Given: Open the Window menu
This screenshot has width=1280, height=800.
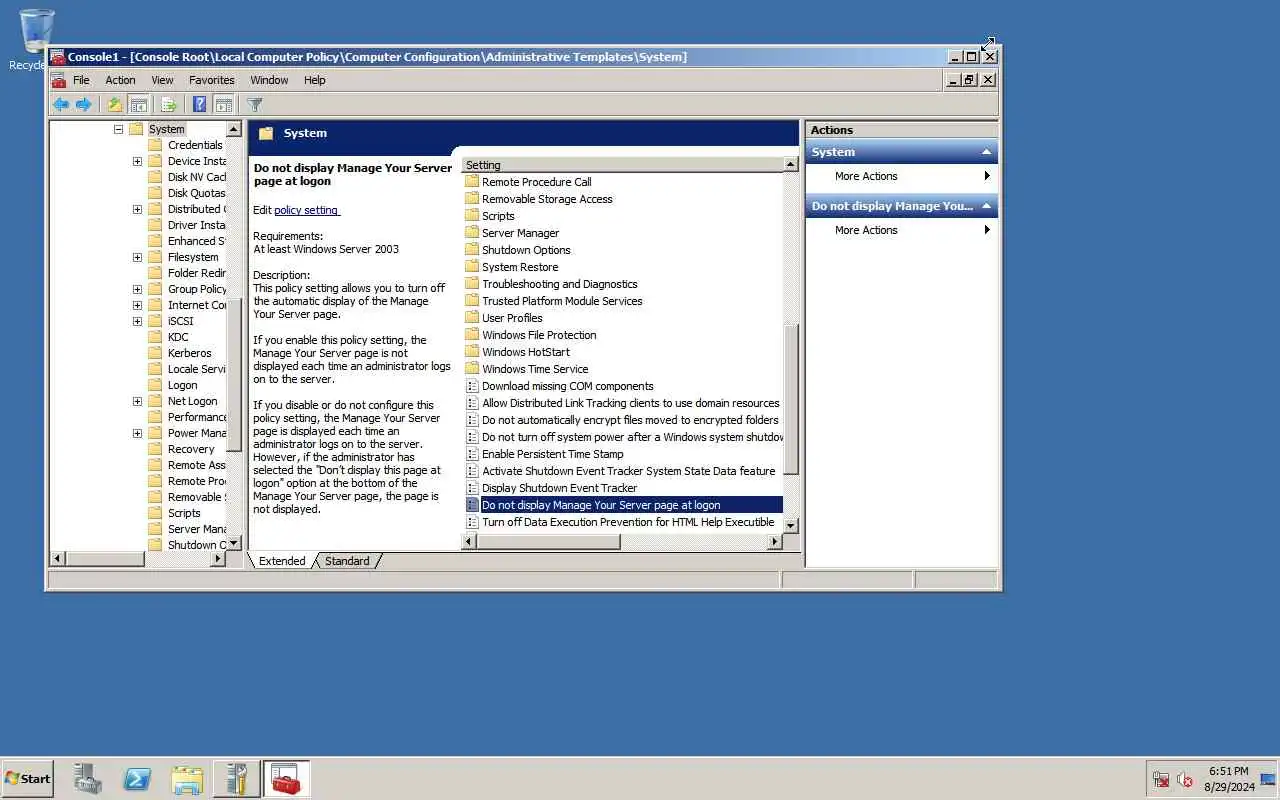Looking at the screenshot, I should (x=269, y=80).
